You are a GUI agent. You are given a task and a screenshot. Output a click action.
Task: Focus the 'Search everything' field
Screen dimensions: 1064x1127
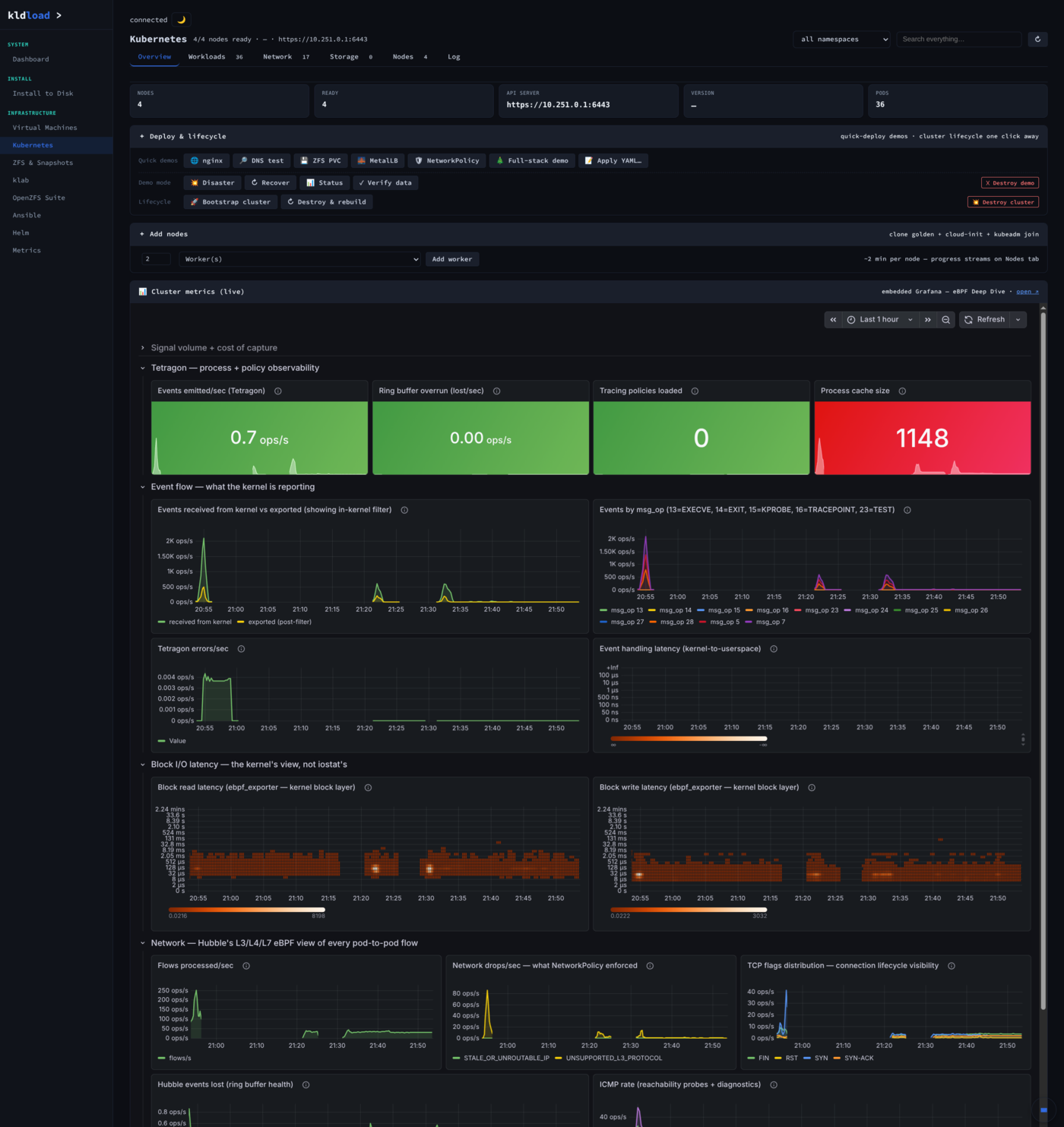point(958,39)
